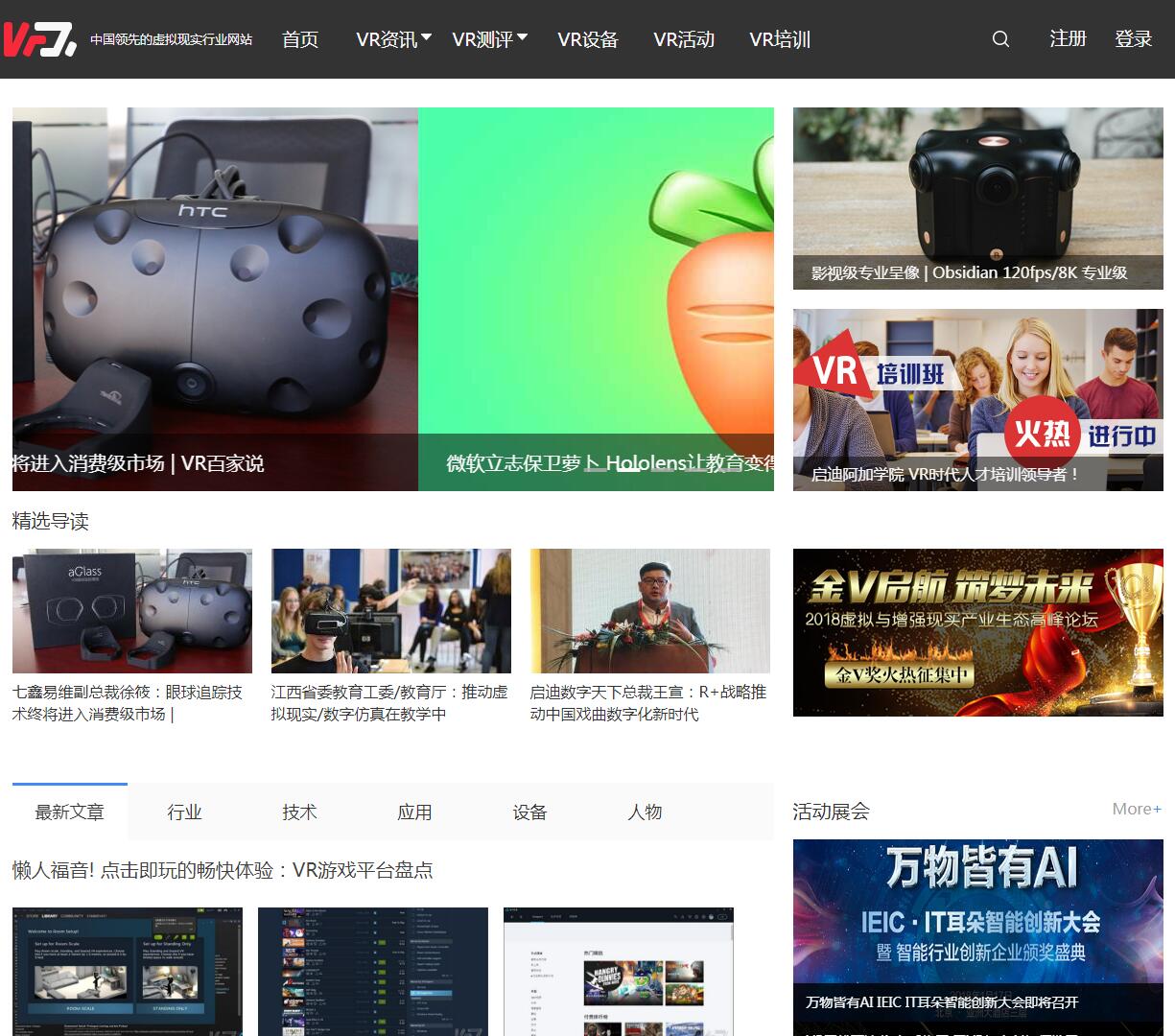Click the 中国领先的虚拟现实行业网站 tagline
This screenshot has height=1036, width=1175.
point(172,39)
